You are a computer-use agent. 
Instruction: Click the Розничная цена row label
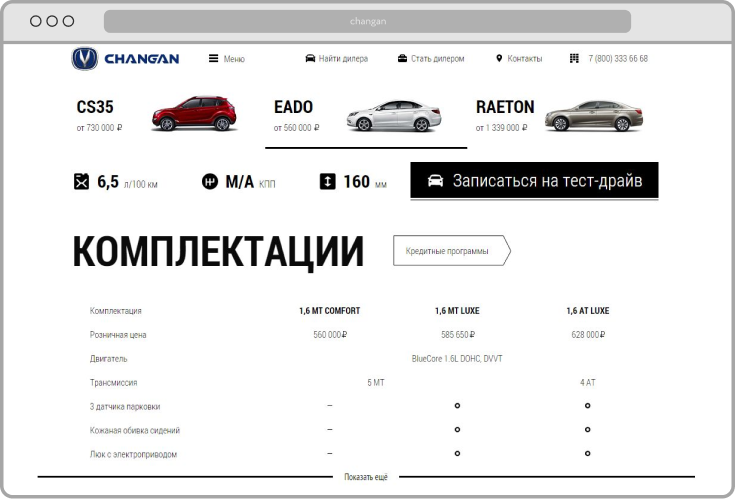tap(118, 335)
